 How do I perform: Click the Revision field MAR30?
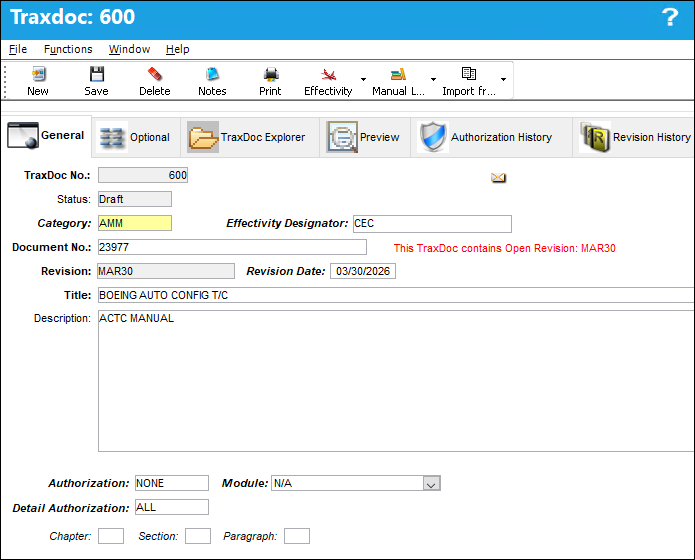[166, 271]
